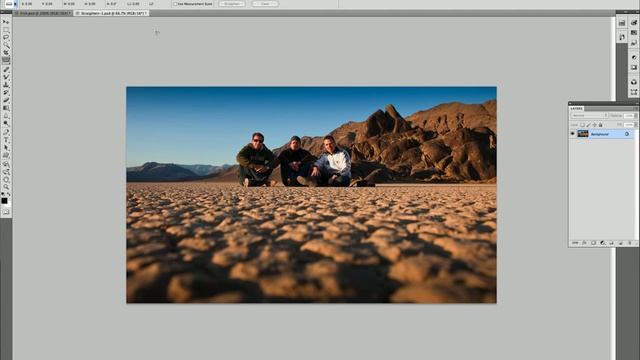The width and height of the screenshot is (640, 360).
Task: Select the Pen tool
Action: point(6,132)
